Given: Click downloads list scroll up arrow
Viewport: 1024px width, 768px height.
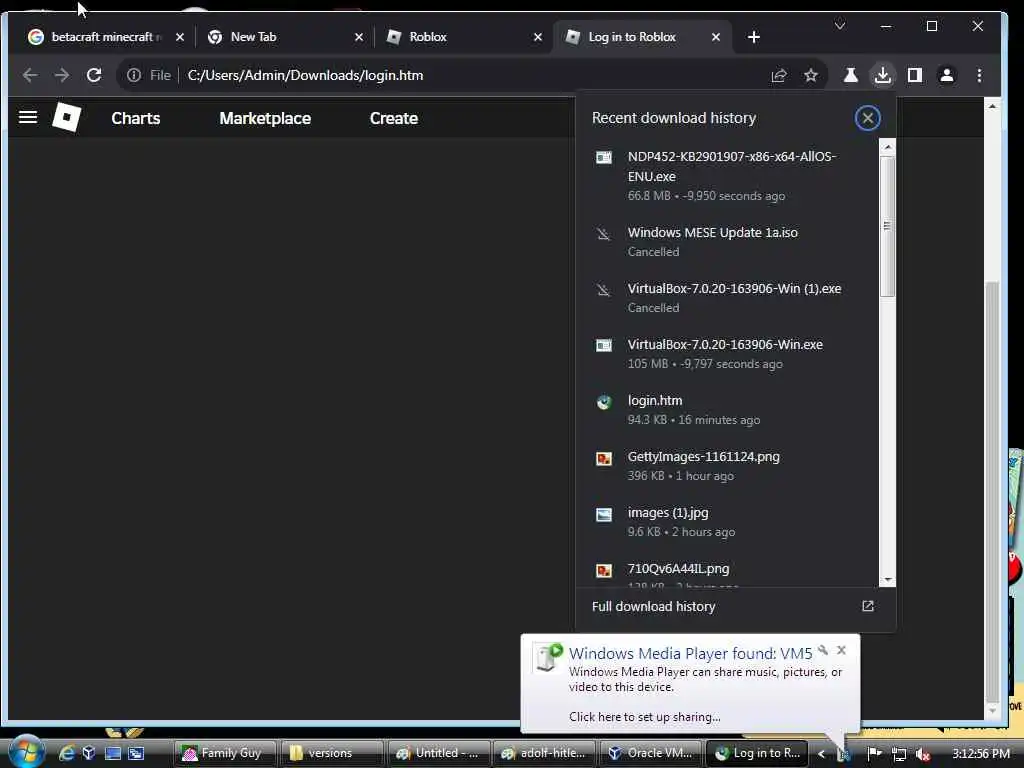Looking at the screenshot, I should (887, 148).
